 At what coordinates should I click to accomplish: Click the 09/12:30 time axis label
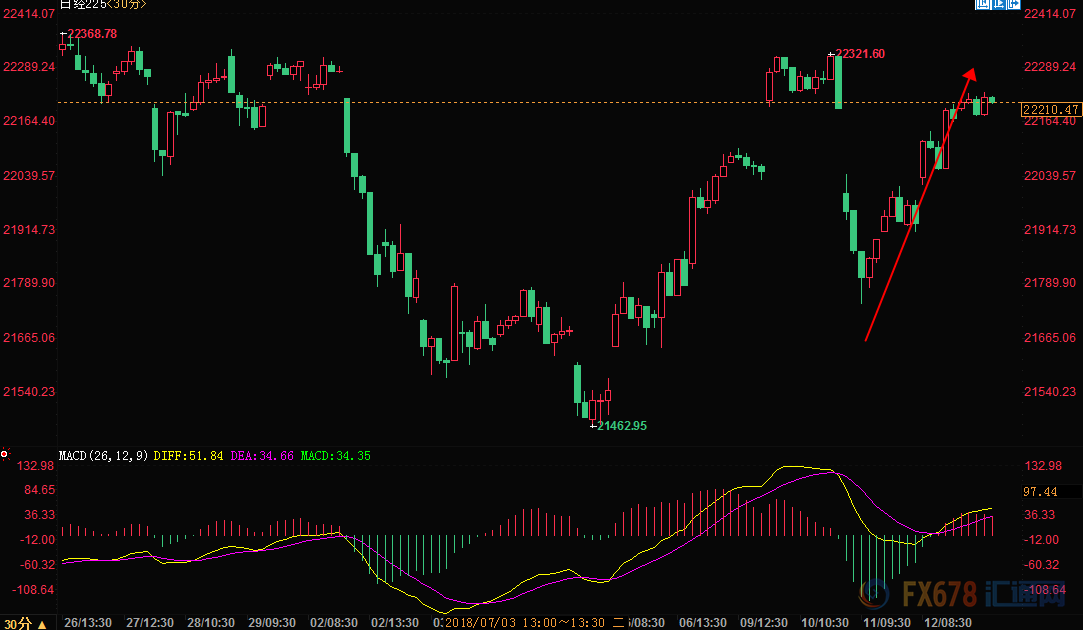point(762,622)
